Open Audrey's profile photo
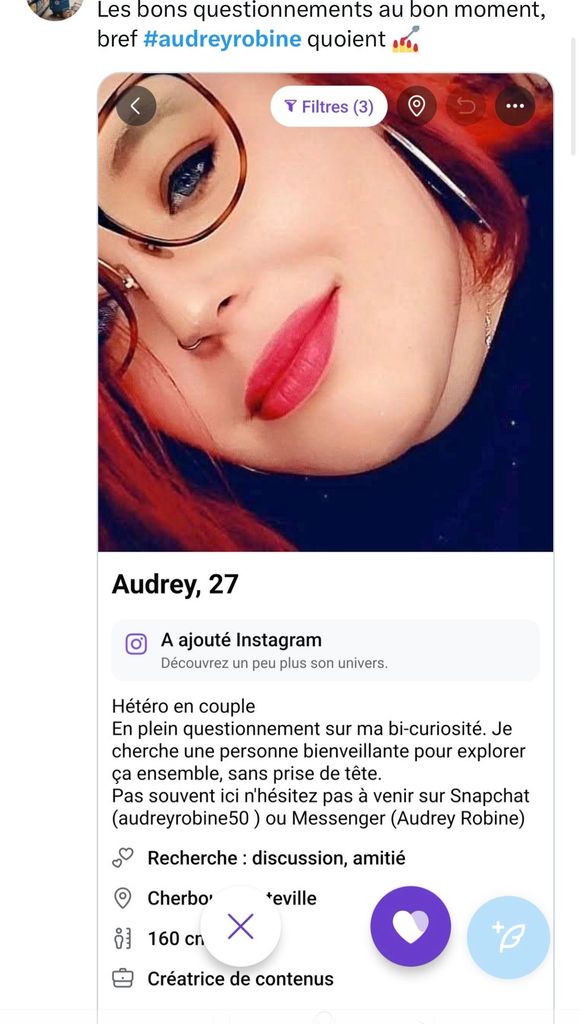 click(x=325, y=312)
